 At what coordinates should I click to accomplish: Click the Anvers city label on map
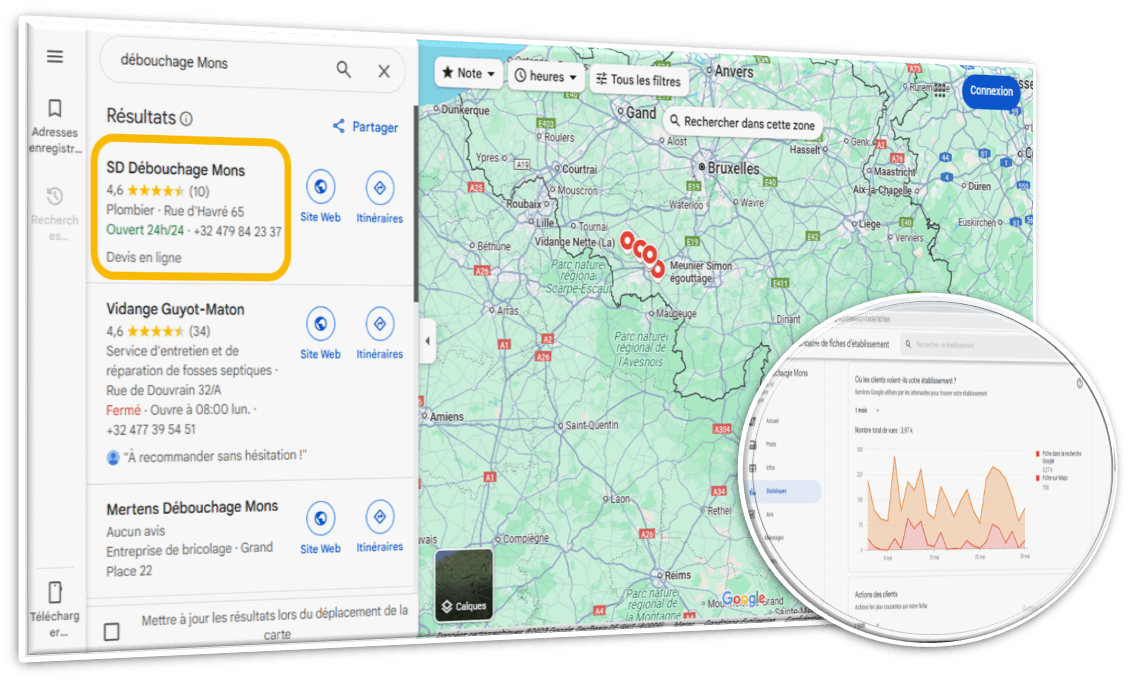[734, 71]
